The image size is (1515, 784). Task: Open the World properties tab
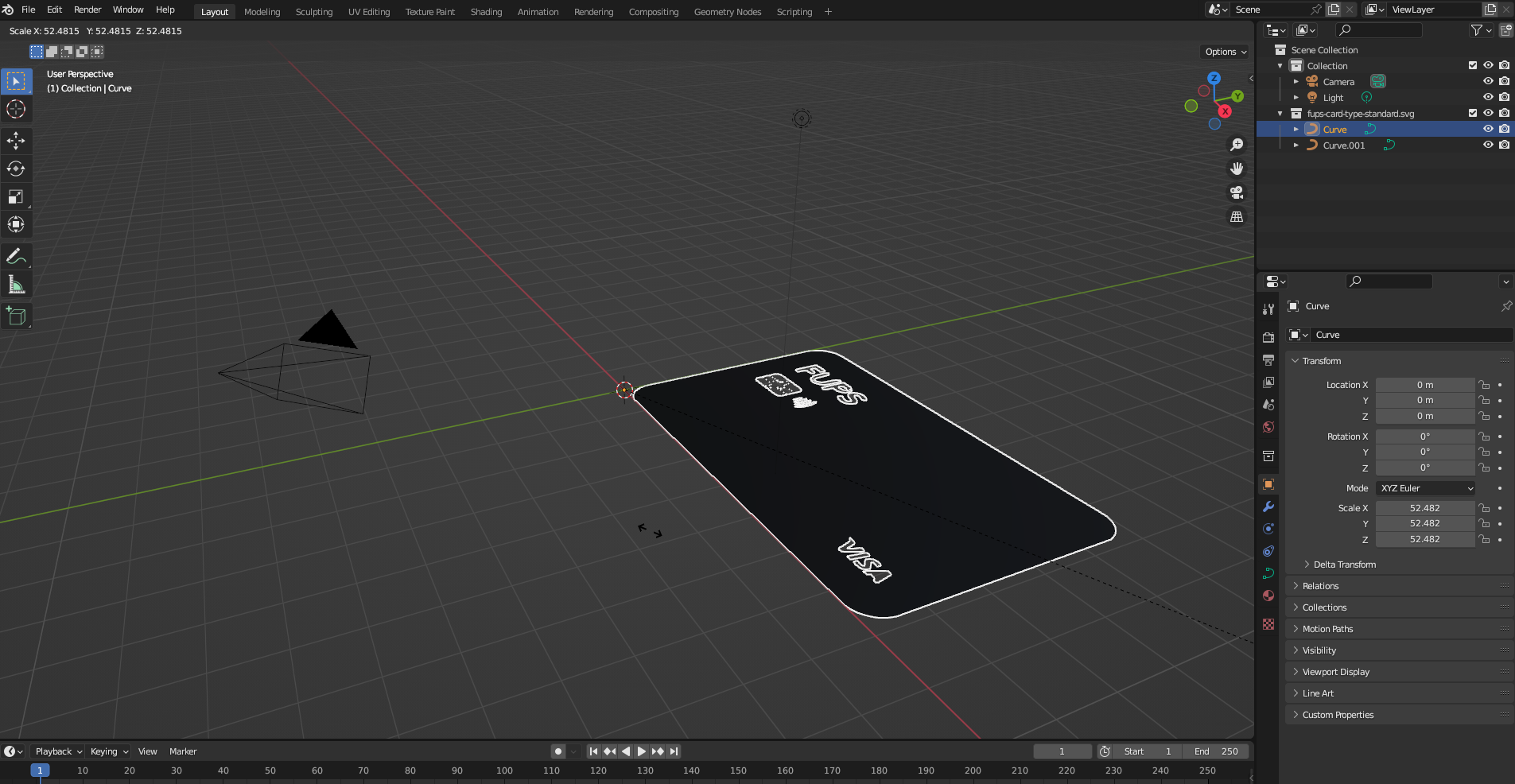point(1268,427)
